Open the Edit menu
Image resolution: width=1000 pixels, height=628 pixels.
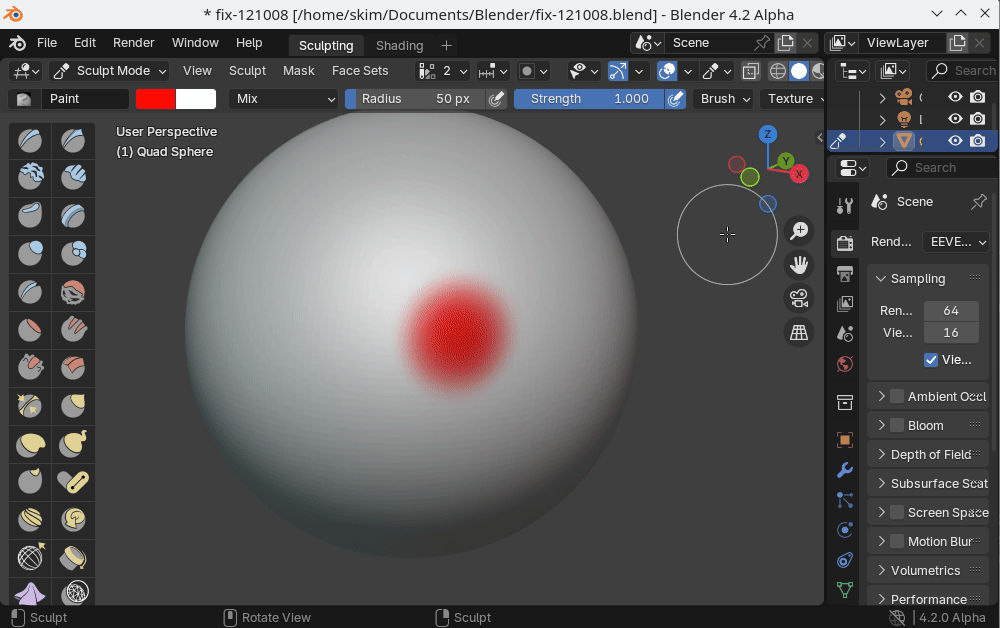(x=84, y=43)
